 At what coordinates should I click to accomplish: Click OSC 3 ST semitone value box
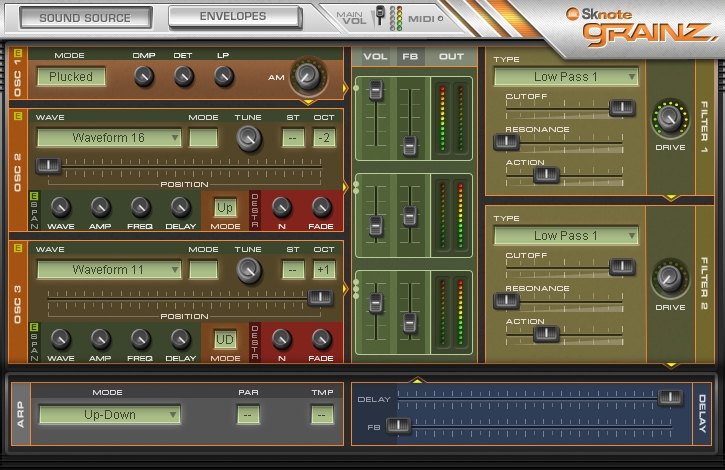[293, 270]
